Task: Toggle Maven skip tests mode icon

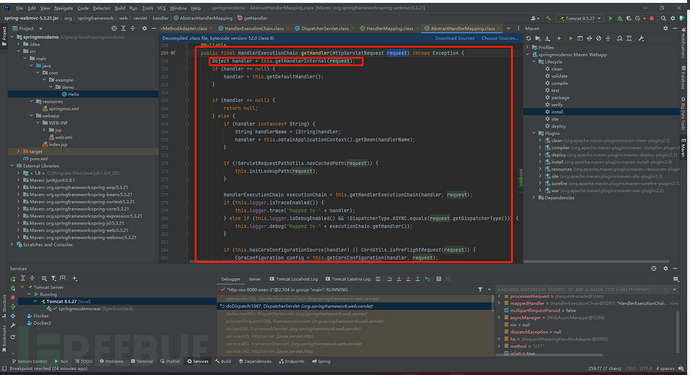Action: 598,38
